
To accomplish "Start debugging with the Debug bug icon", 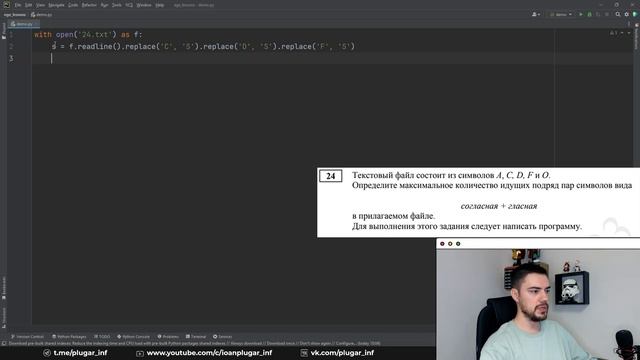I will coord(589,14).
